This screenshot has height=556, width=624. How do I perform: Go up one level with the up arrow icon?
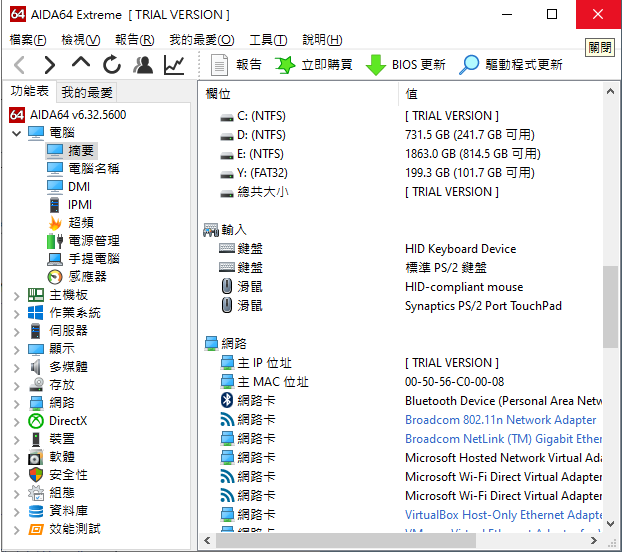pos(80,64)
